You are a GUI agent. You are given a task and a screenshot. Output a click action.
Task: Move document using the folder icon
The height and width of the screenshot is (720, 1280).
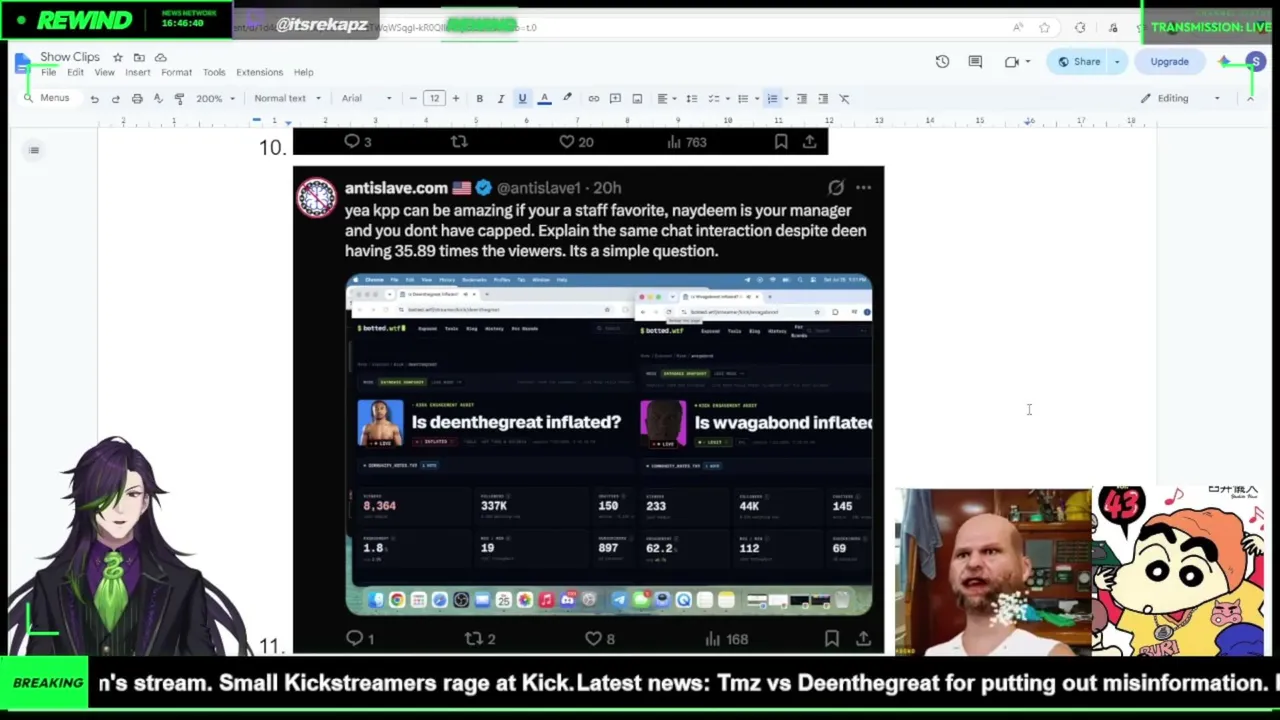tap(139, 57)
